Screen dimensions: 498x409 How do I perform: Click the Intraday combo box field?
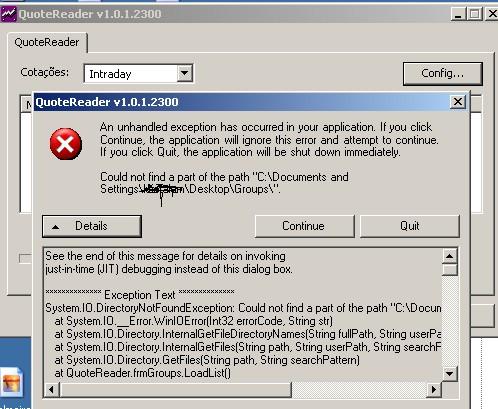pyautogui.click(x=138, y=73)
